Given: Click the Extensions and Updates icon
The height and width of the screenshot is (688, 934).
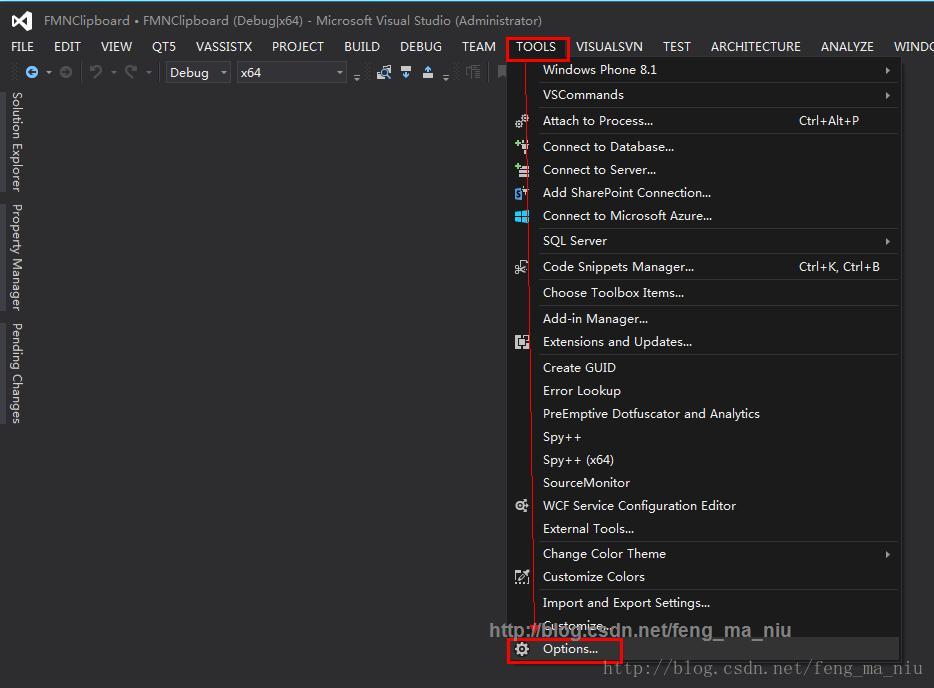Looking at the screenshot, I should click(522, 342).
